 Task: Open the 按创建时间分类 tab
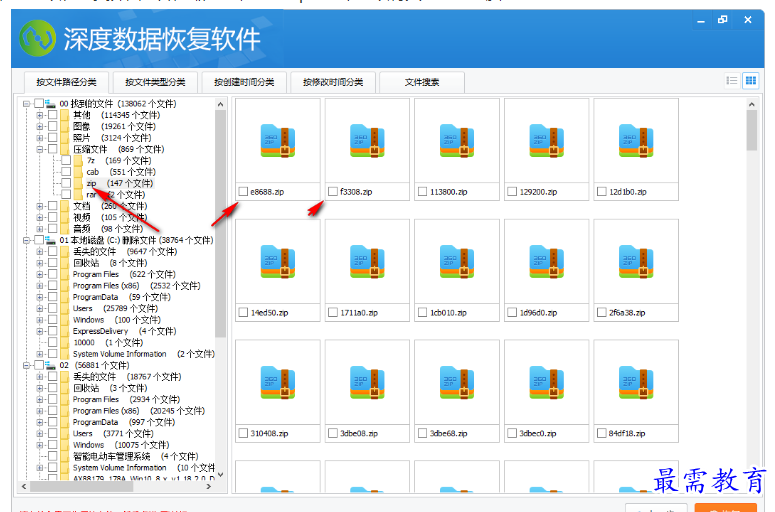(x=244, y=82)
